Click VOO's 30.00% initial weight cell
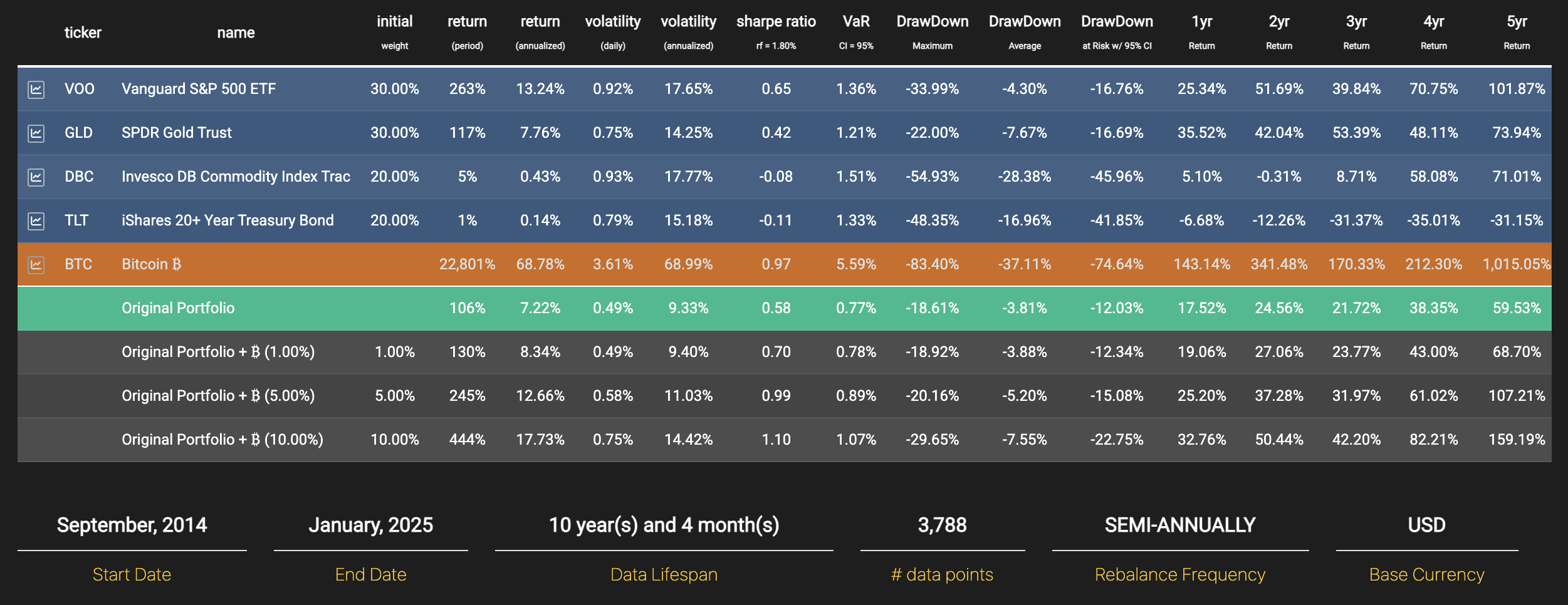Viewport: 1568px width, 605px height. tap(394, 89)
